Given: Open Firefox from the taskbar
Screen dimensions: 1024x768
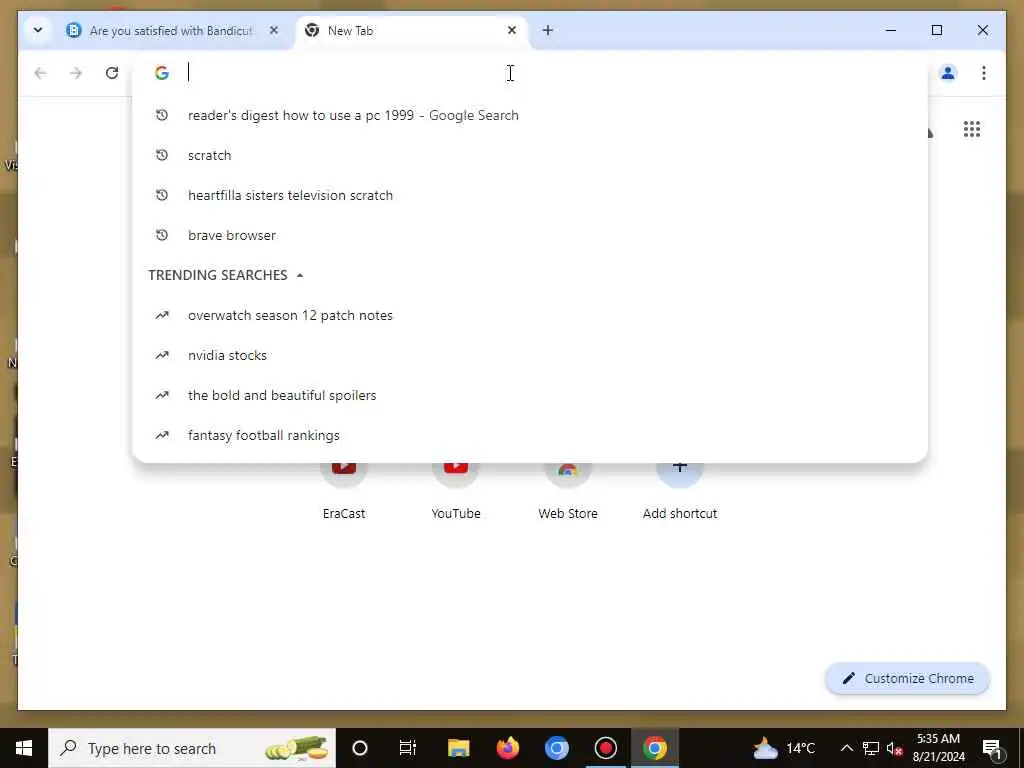Looking at the screenshot, I should [507, 748].
